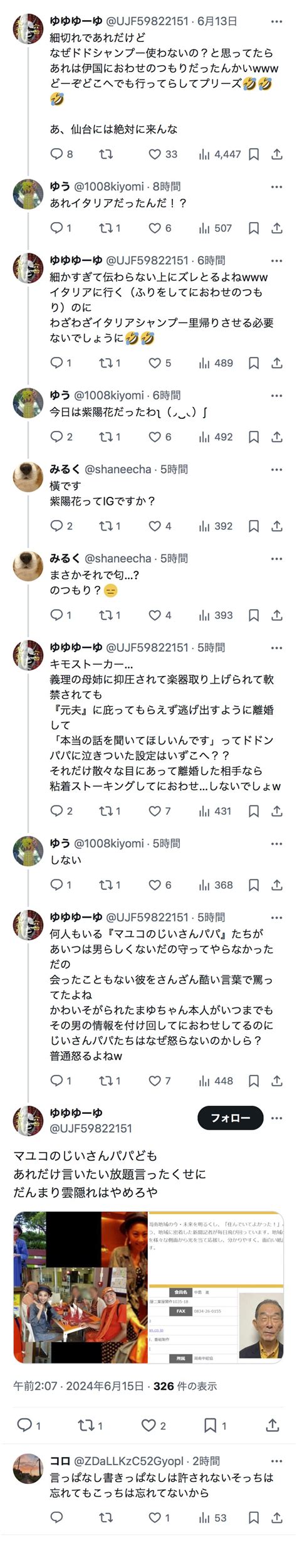Bookmark the tweet with 448 views
Image resolution: width=297 pixels, height=1568 pixels.
click(254, 1081)
